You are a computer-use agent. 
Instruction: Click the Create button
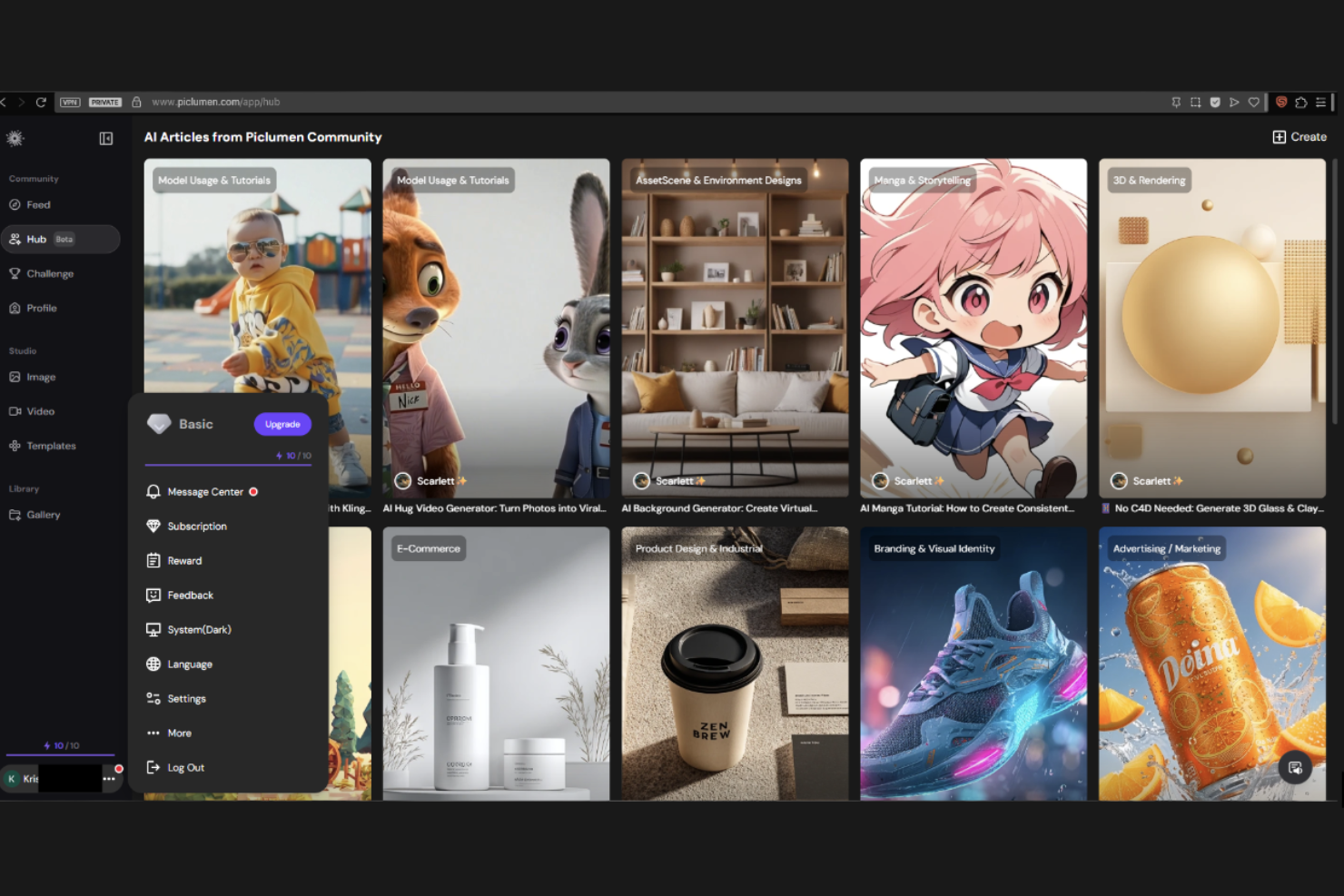point(1300,137)
